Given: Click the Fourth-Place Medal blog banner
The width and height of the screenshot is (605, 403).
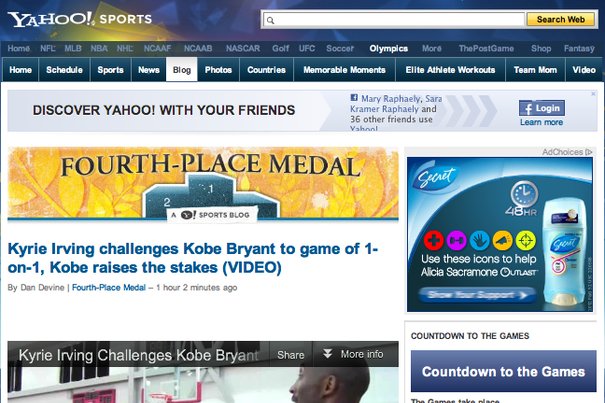Looking at the screenshot, I should point(203,184).
